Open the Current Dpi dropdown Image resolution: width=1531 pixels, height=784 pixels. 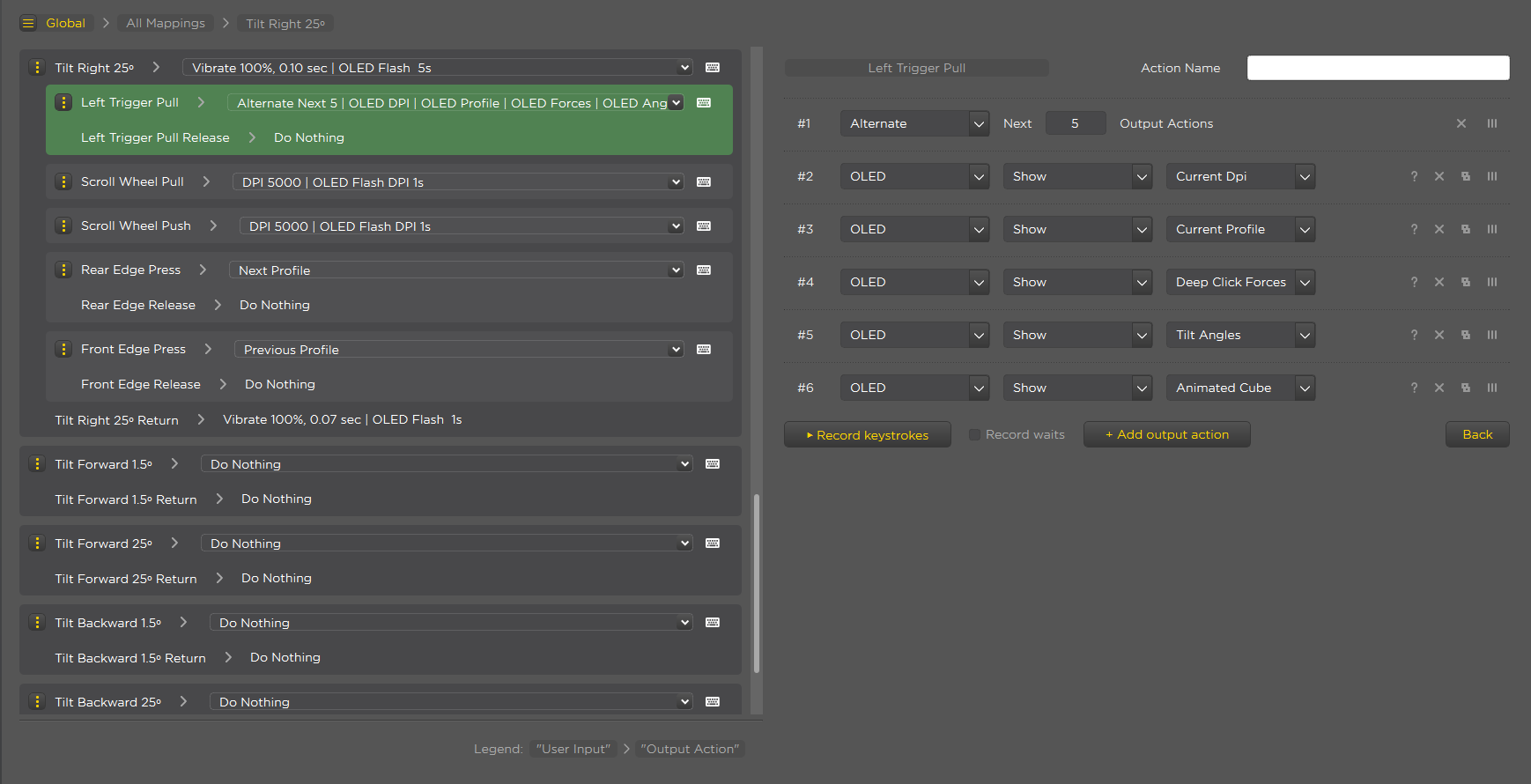pos(1240,176)
